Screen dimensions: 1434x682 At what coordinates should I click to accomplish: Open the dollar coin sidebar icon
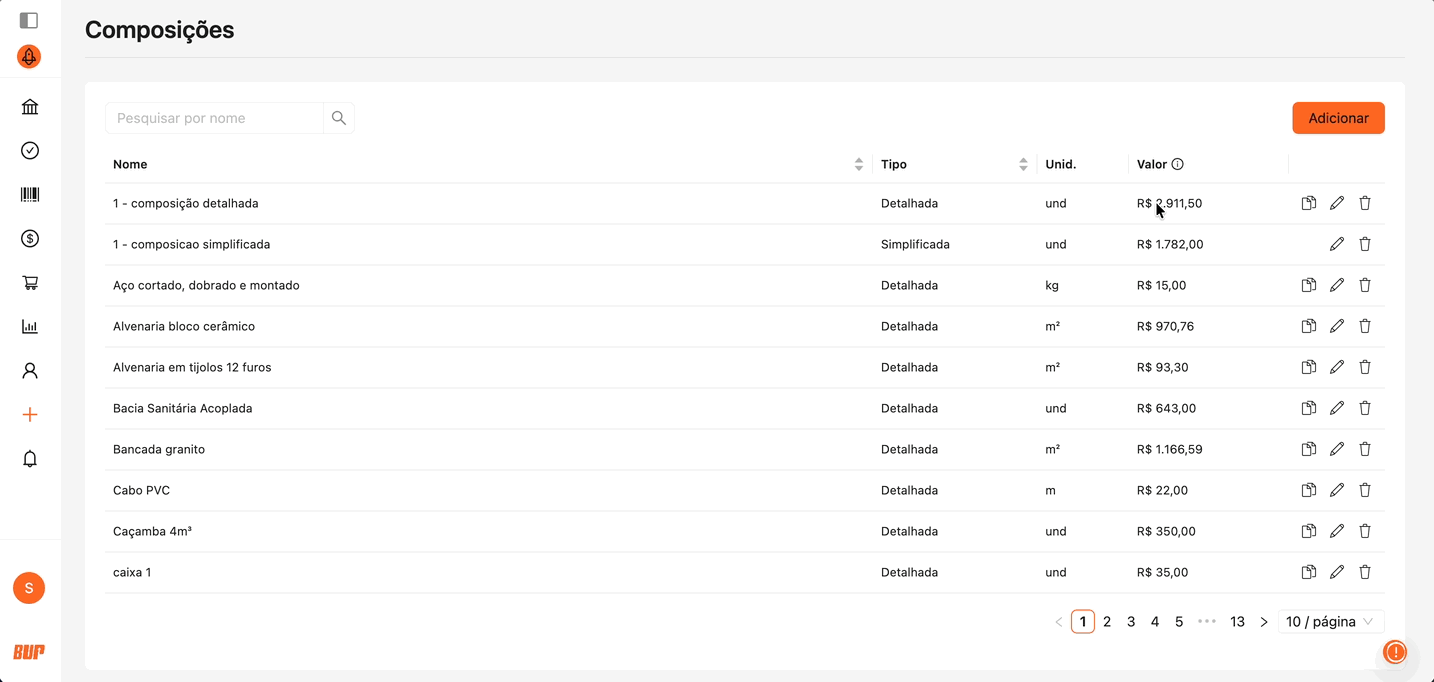30,238
